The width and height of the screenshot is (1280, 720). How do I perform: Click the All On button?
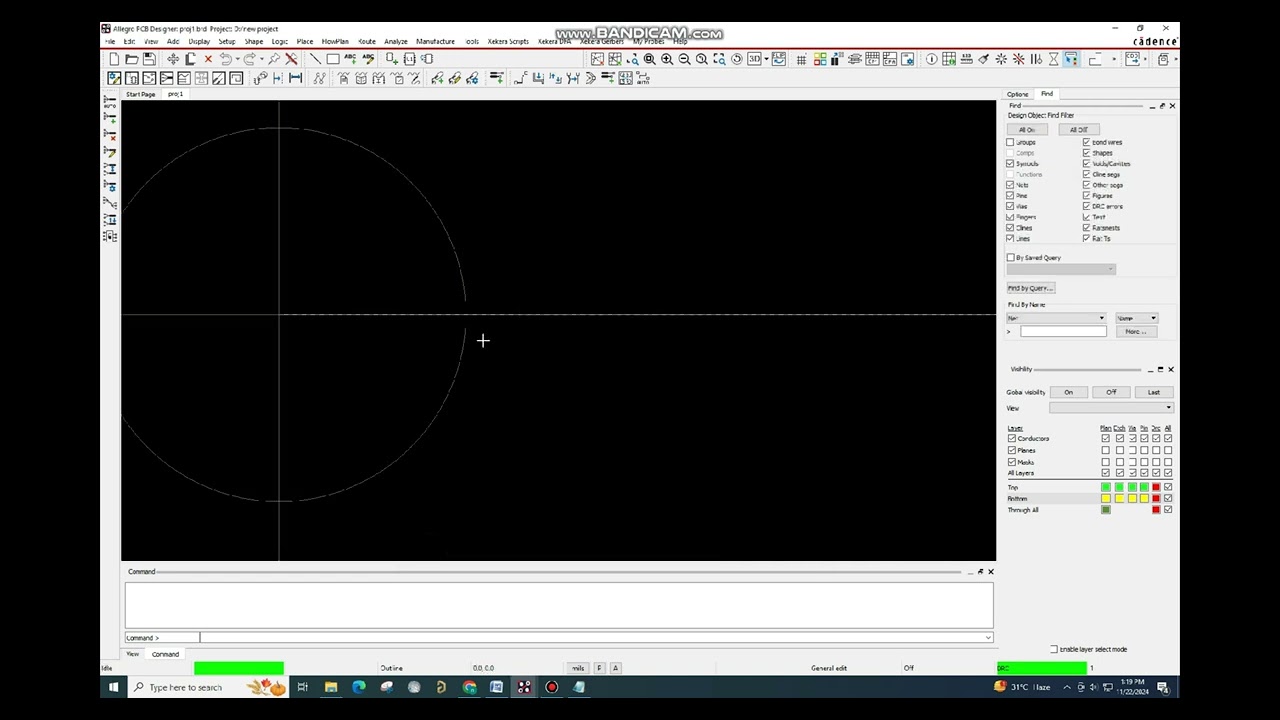coord(1028,130)
